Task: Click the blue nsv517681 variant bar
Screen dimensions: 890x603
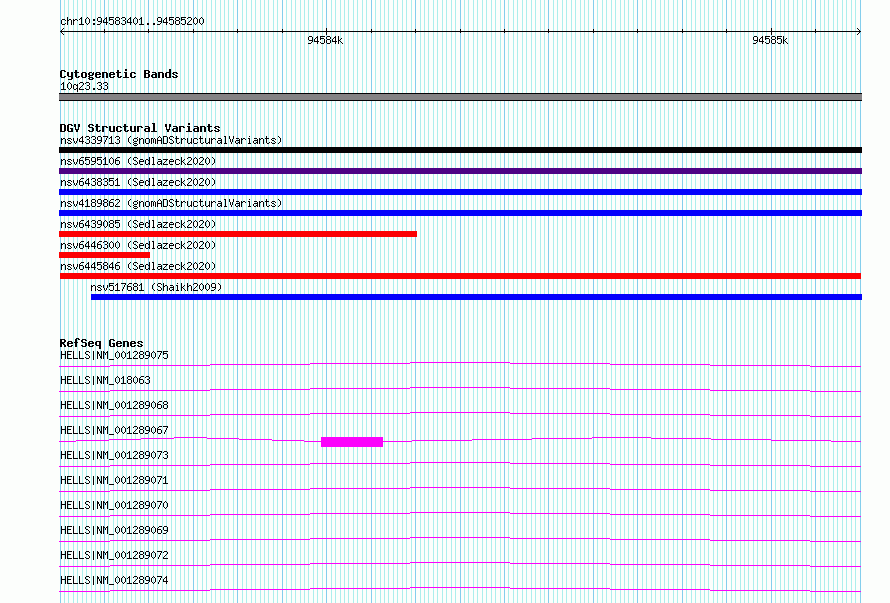Action: pyautogui.click(x=476, y=297)
